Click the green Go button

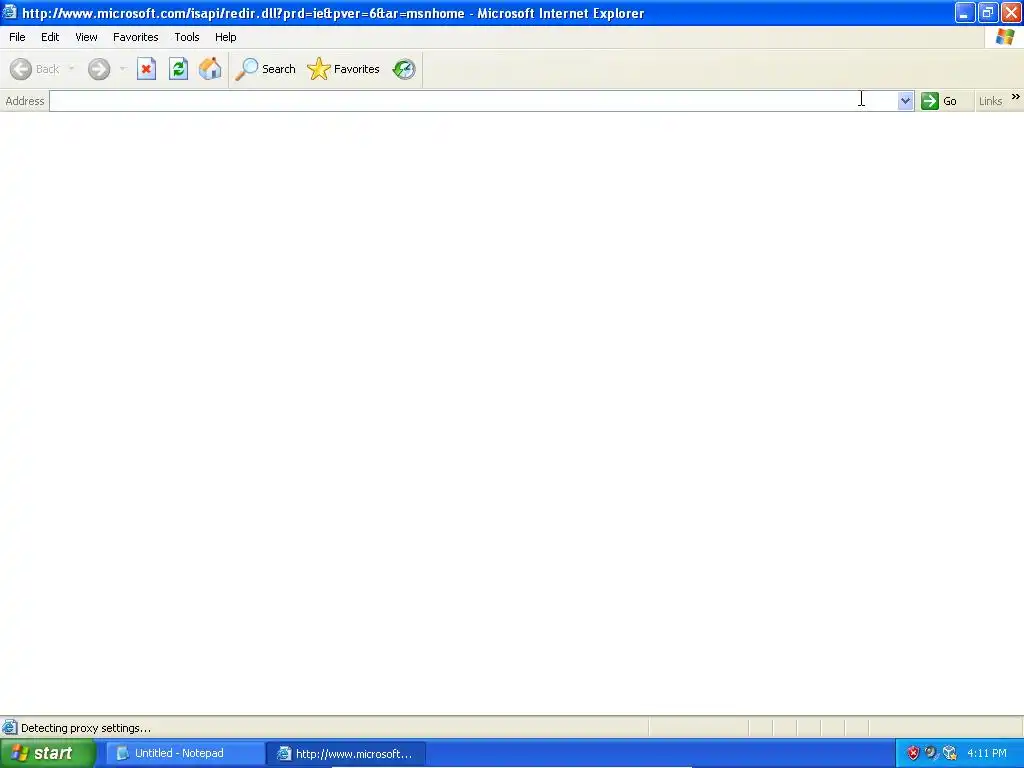point(939,101)
